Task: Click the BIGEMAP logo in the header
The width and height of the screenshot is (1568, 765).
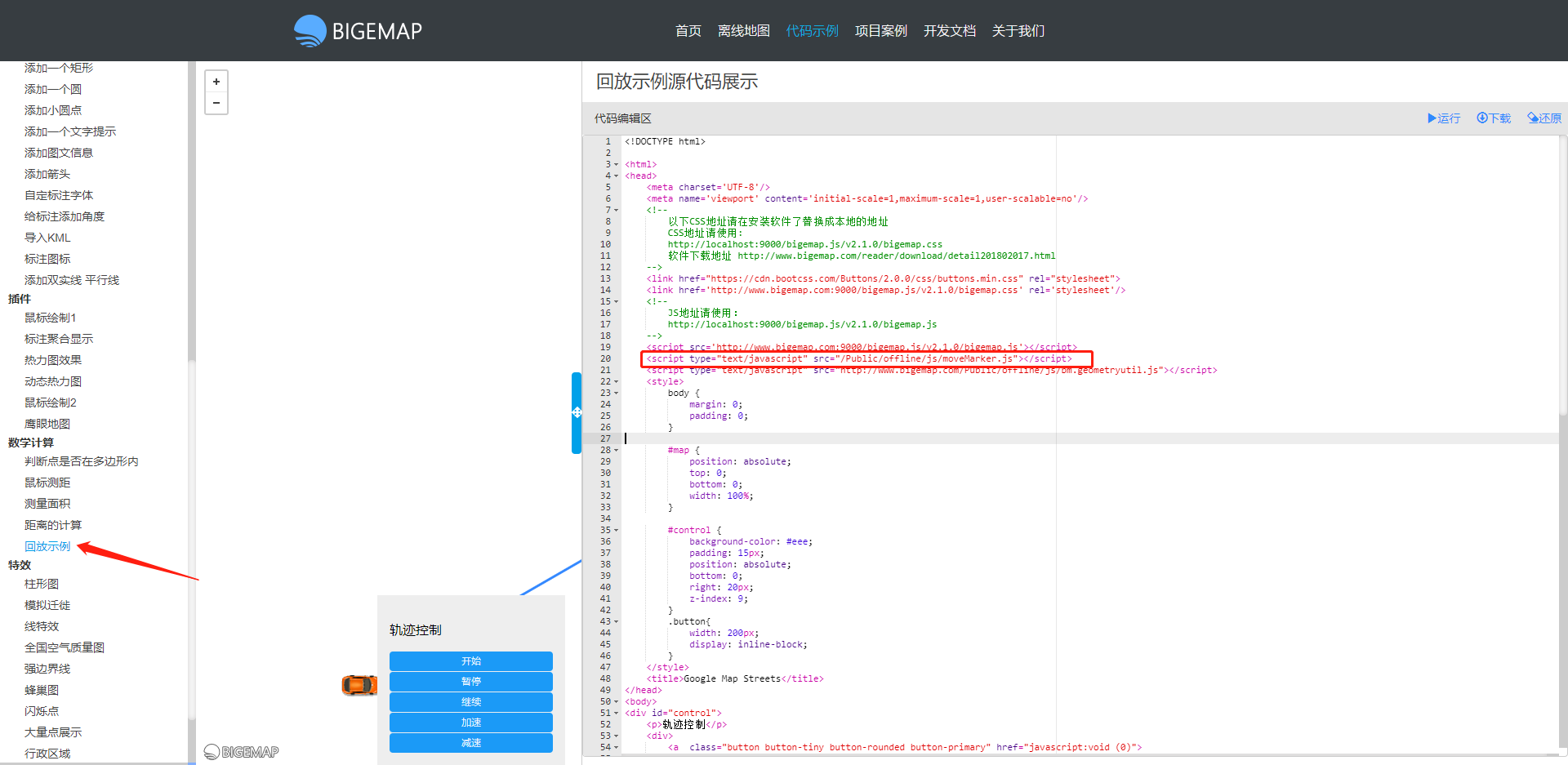Action: click(357, 30)
